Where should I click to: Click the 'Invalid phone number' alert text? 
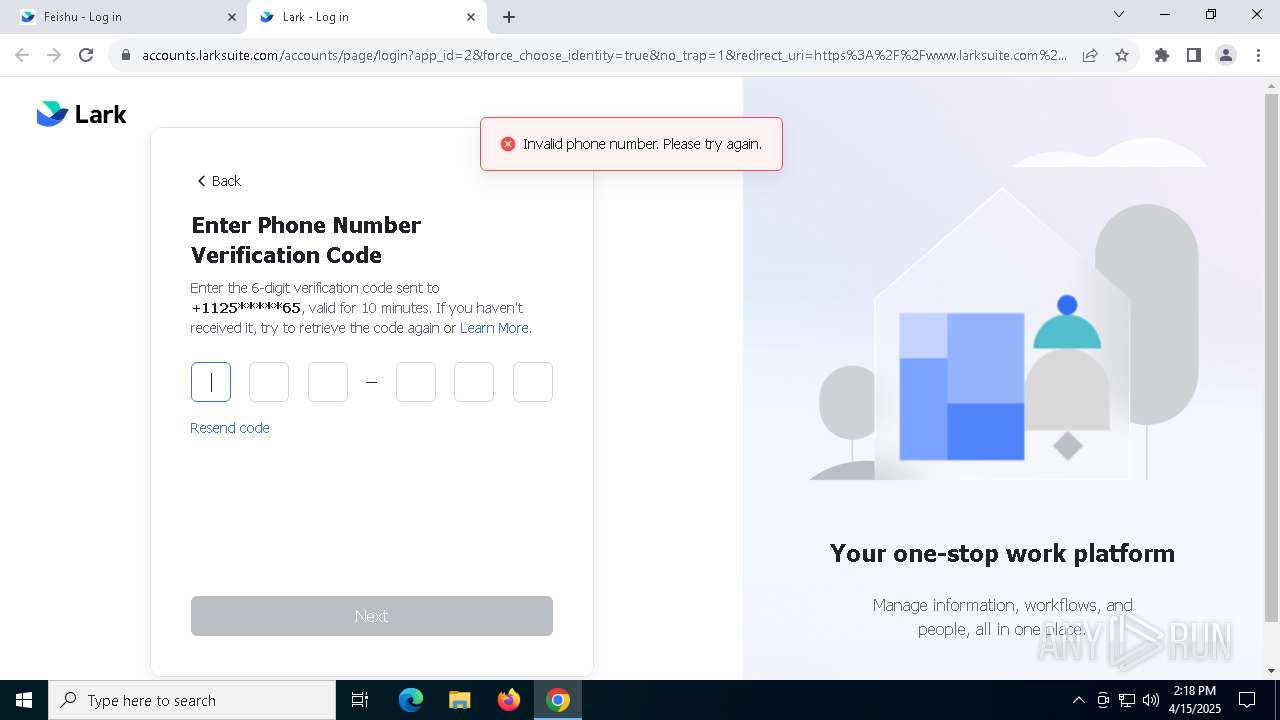pyautogui.click(x=642, y=144)
